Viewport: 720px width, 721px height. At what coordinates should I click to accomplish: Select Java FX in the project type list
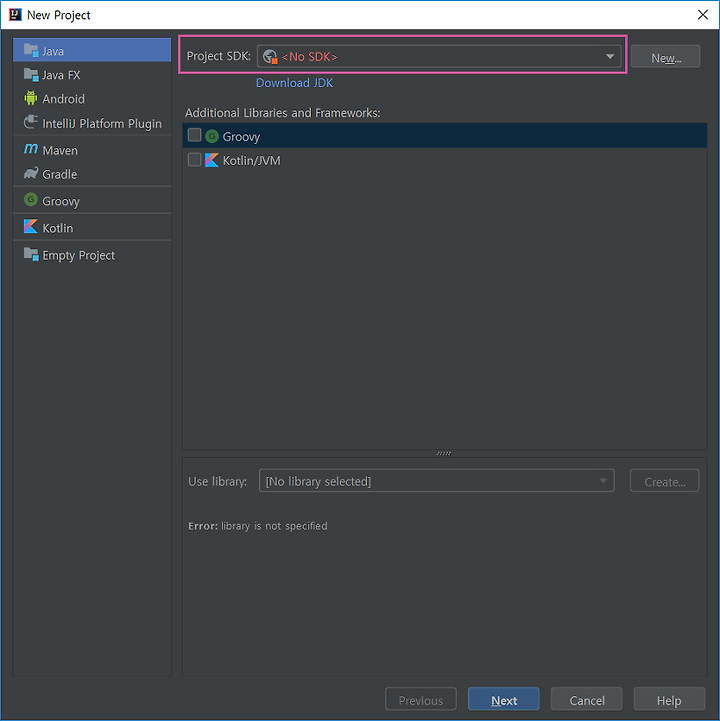(x=92, y=75)
